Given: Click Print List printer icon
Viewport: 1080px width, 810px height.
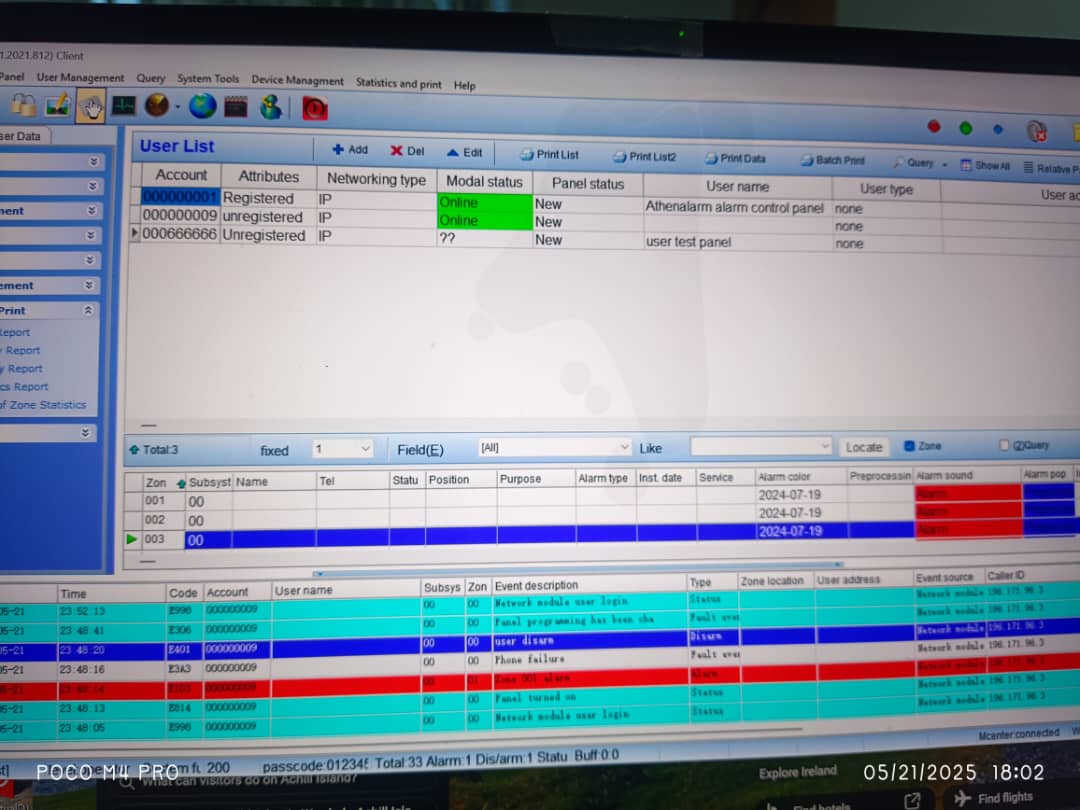Looking at the screenshot, I should pos(527,154).
